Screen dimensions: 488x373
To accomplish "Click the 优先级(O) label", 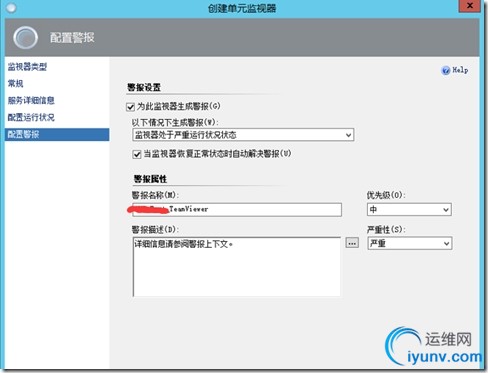I will (x=386, y=195).
